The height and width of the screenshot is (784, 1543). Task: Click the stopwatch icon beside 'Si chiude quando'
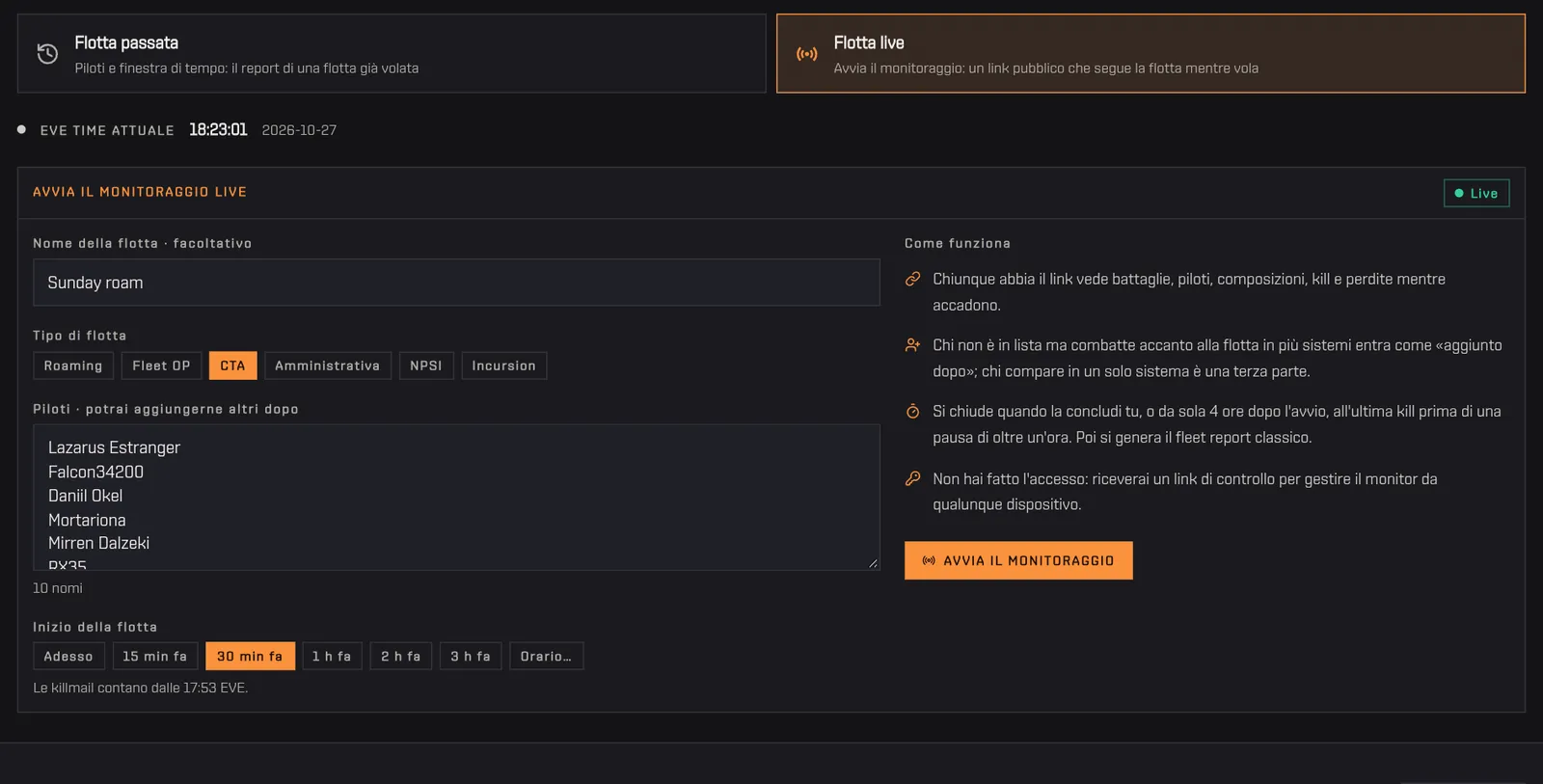(x=912, y=412)
